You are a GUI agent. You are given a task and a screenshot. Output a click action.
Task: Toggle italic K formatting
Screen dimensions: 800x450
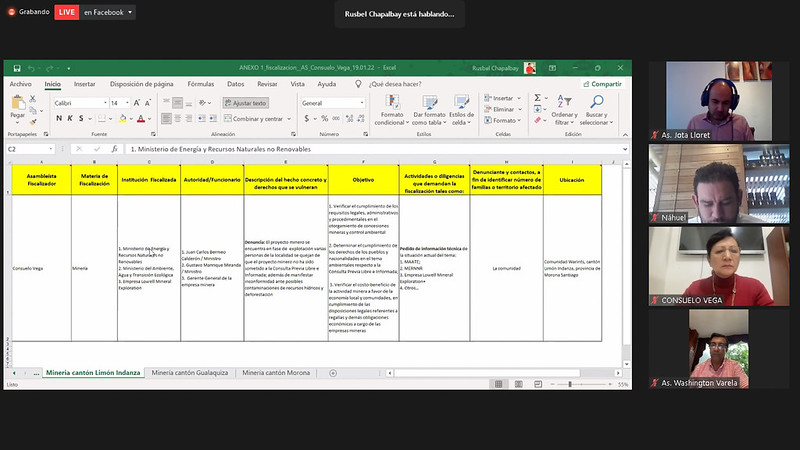coord(70,118)
